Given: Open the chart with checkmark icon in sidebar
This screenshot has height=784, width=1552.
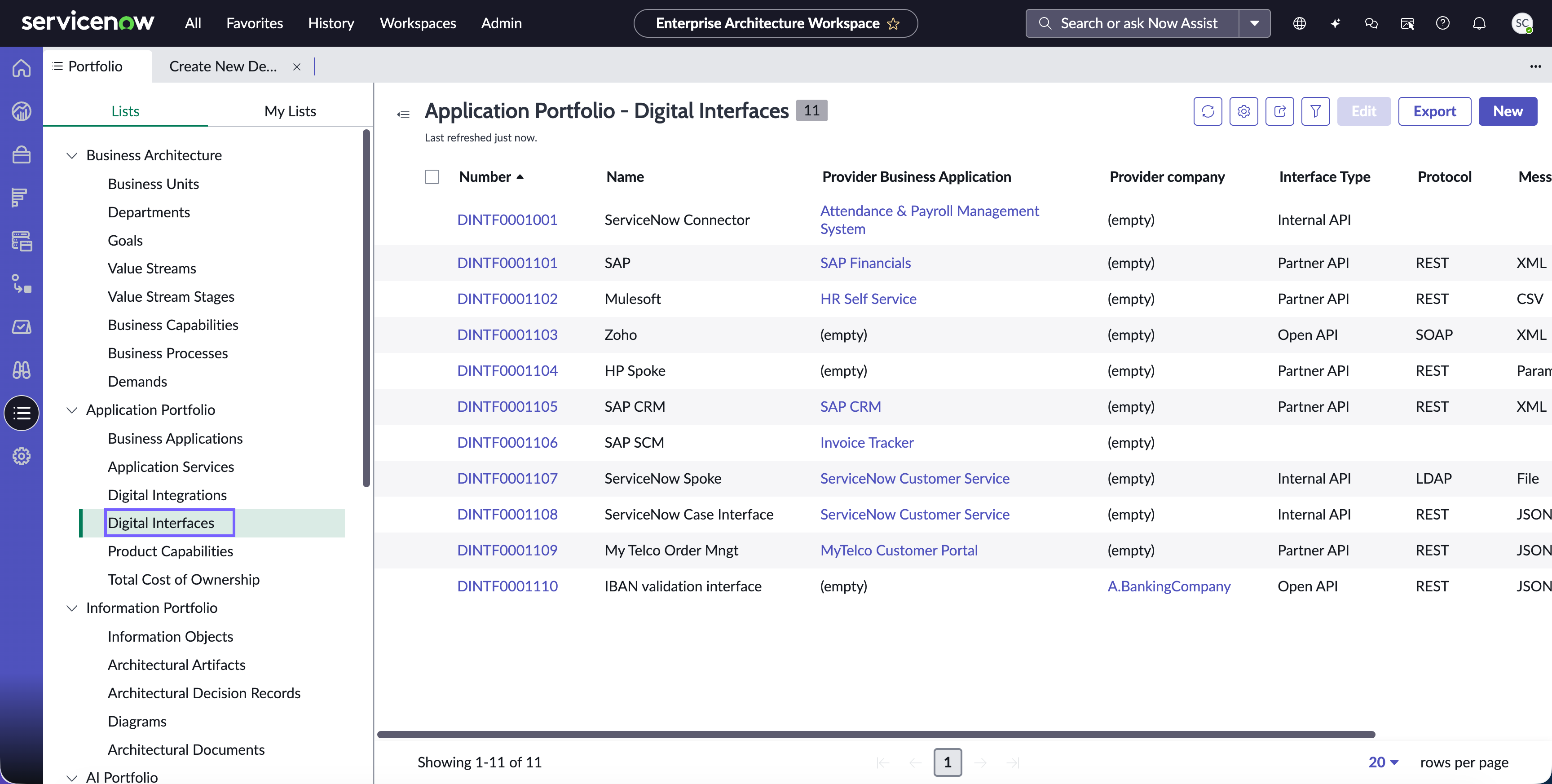Looking at the screenshot, I should coord(22,326).
